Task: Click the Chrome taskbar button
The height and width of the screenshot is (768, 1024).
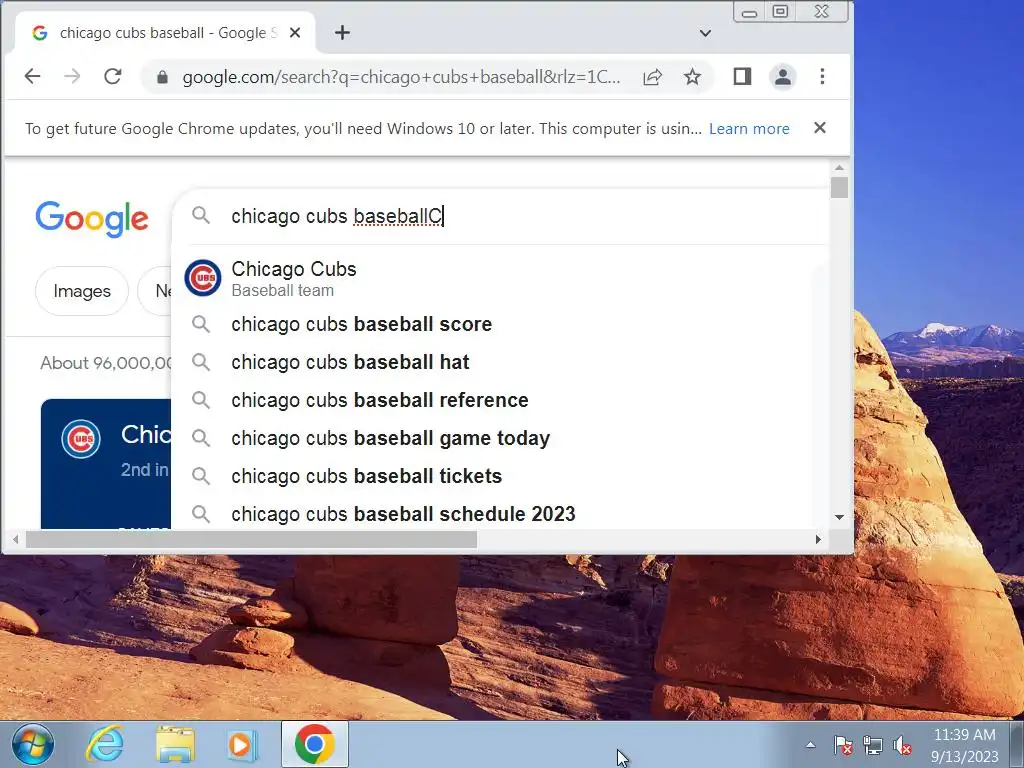Action: click(x=315, y=744)
